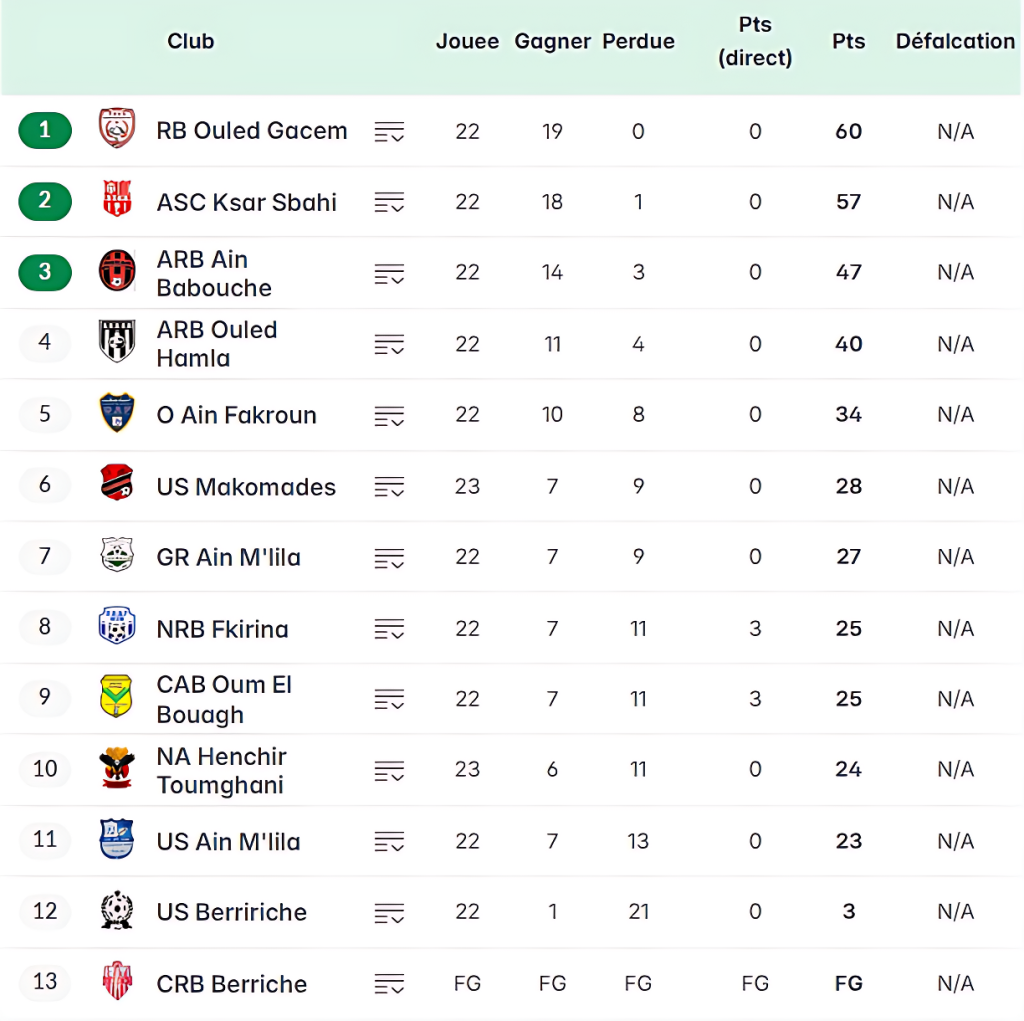
Task: Click the ARB Ain Babouche logo
Action: [117, 272]
